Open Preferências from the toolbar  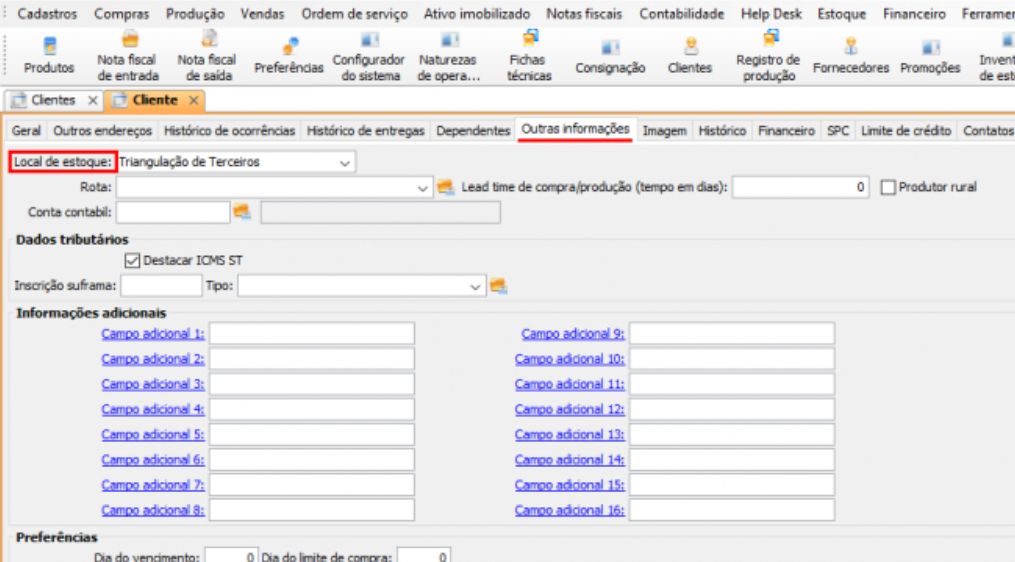click(x=289, y=57)
